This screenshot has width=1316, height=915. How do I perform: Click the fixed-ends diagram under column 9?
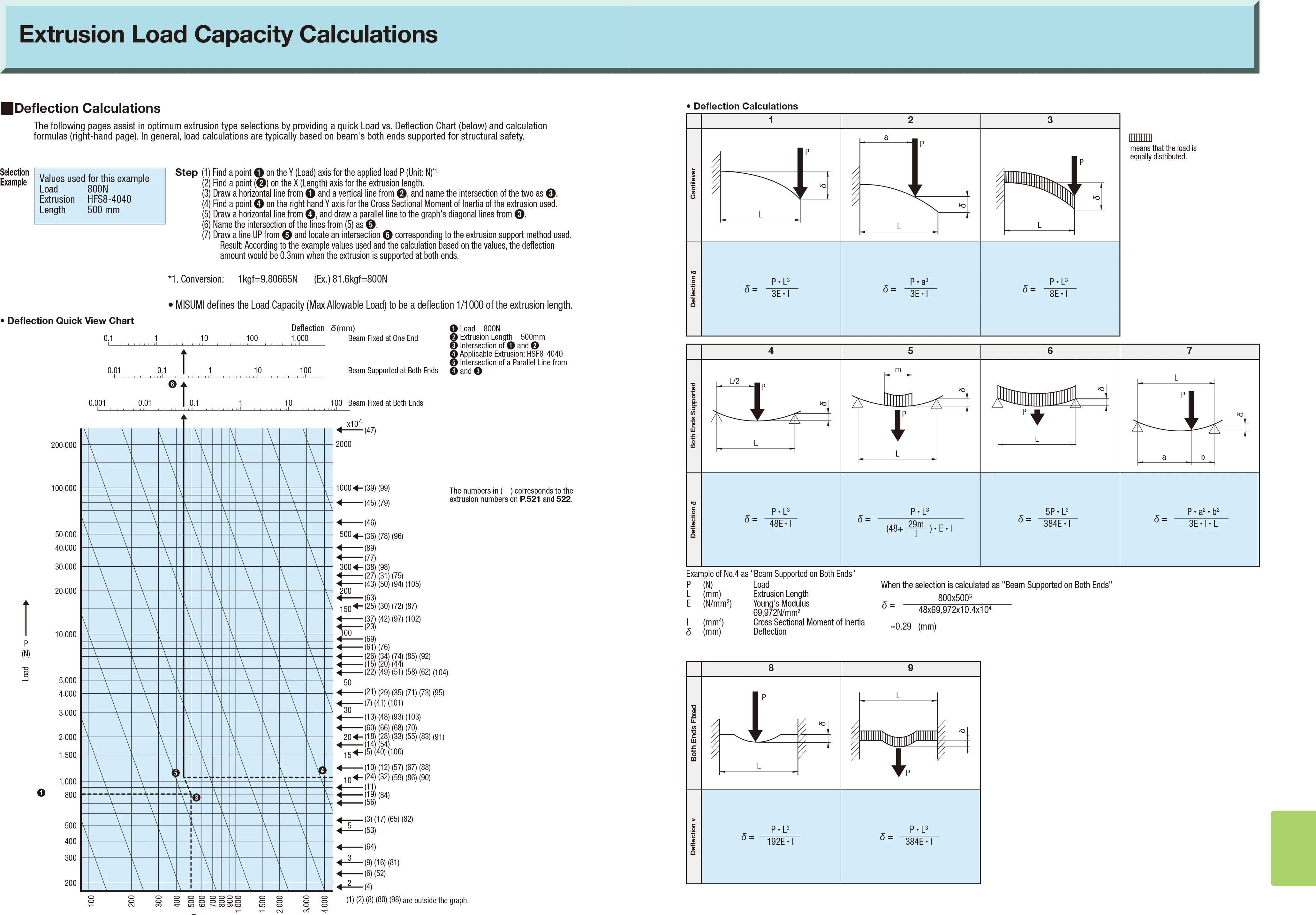910,733
